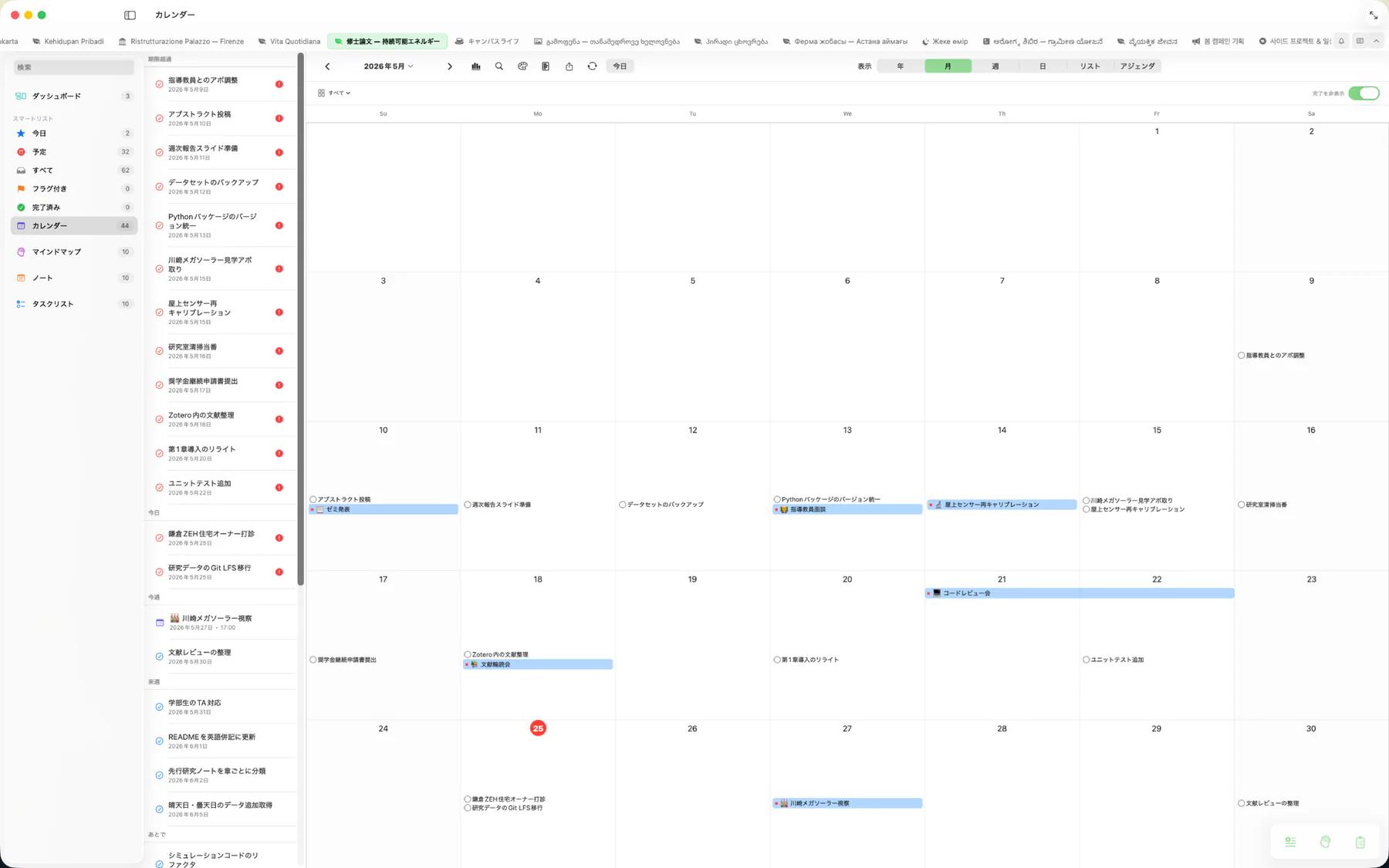
Task: Switch to アジェンダ view
Action: point(1137,66)
